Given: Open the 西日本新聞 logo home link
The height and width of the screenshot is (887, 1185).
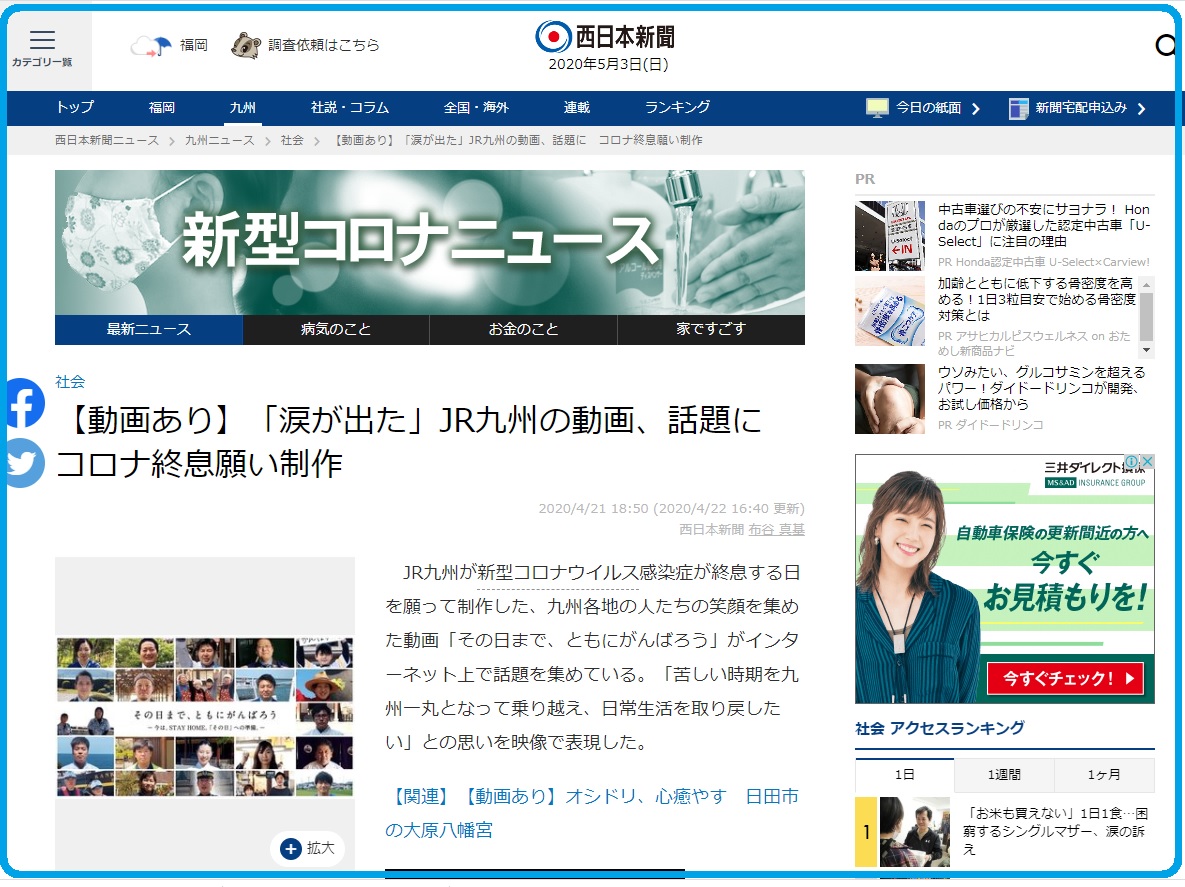Looking at the screenshot, I should (x=605, y=36).
